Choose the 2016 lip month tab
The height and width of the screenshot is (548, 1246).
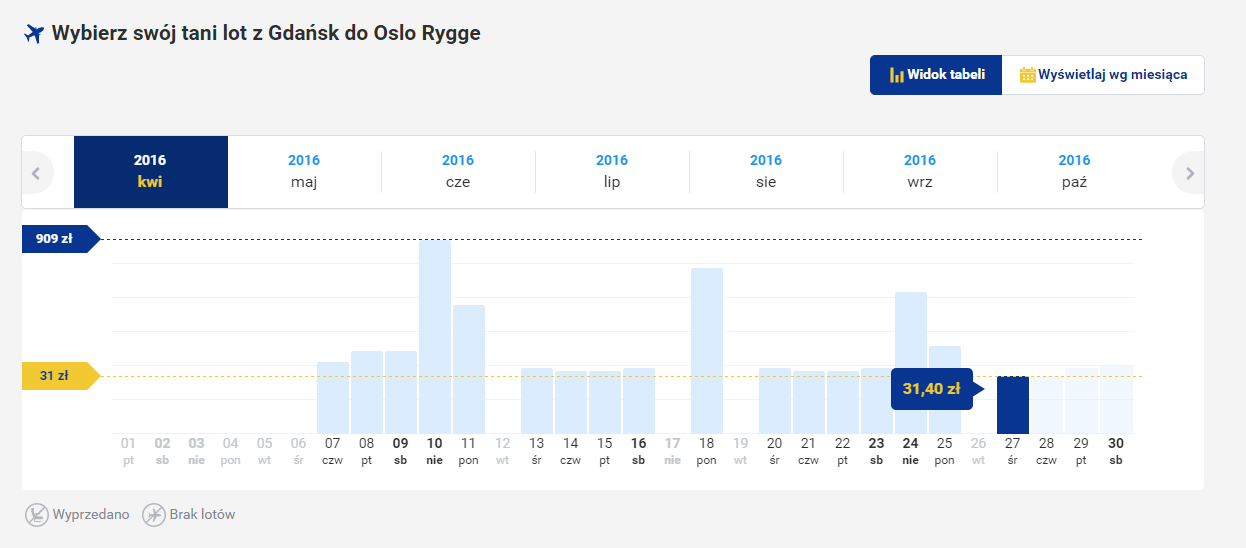click(612, 172)
